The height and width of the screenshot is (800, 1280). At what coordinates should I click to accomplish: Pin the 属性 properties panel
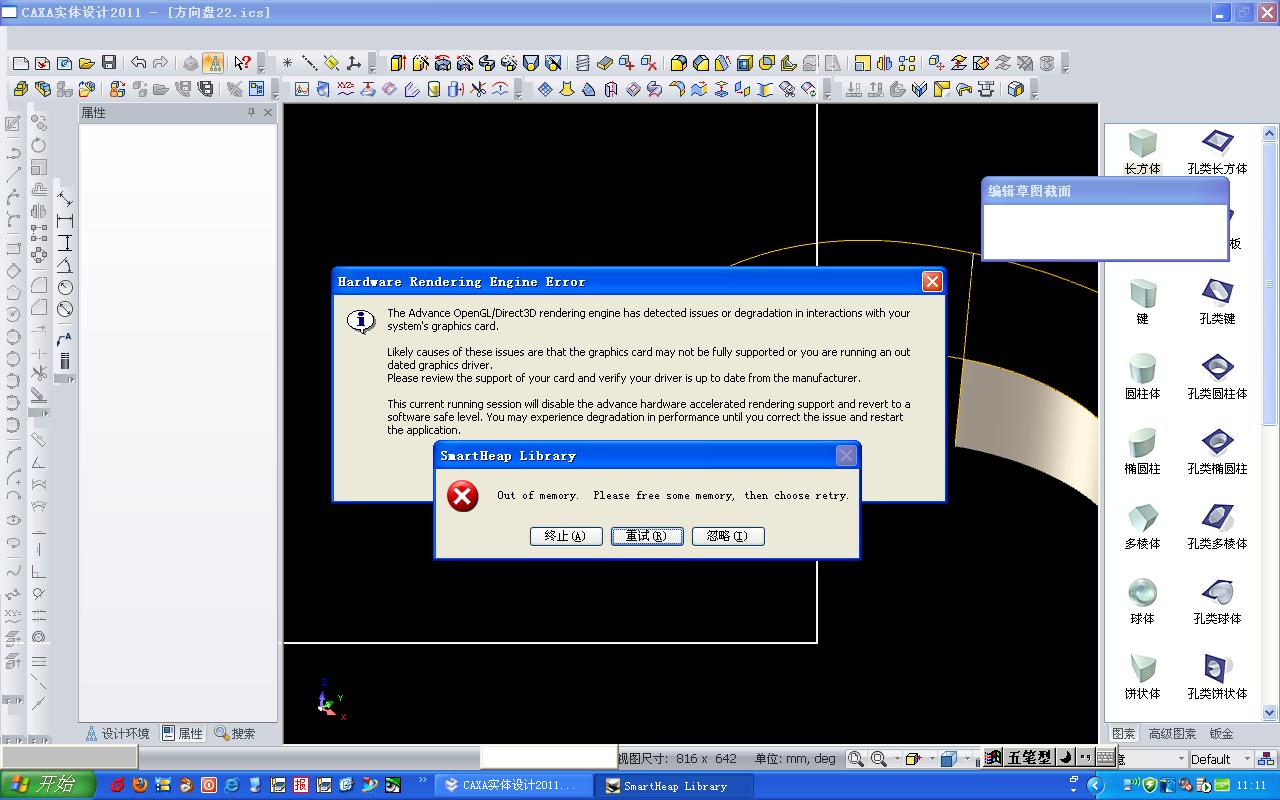point(251,113)
